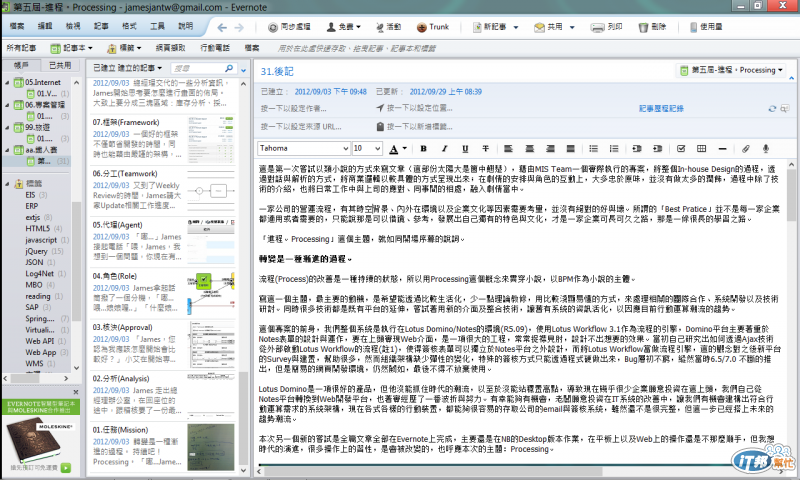Align text right

click(550, 148)
